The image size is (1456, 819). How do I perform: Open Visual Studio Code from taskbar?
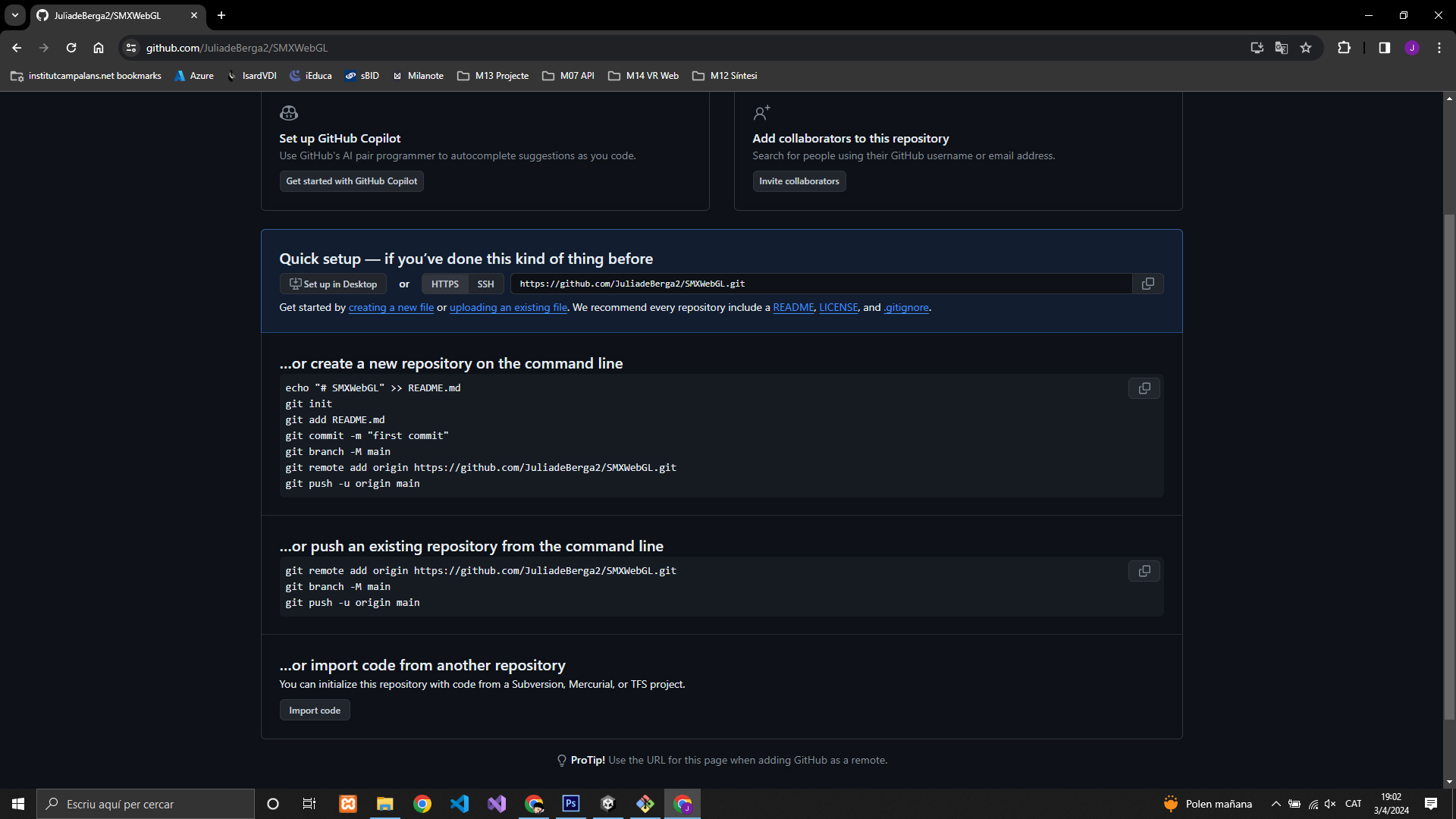click(x=460, y=804)
